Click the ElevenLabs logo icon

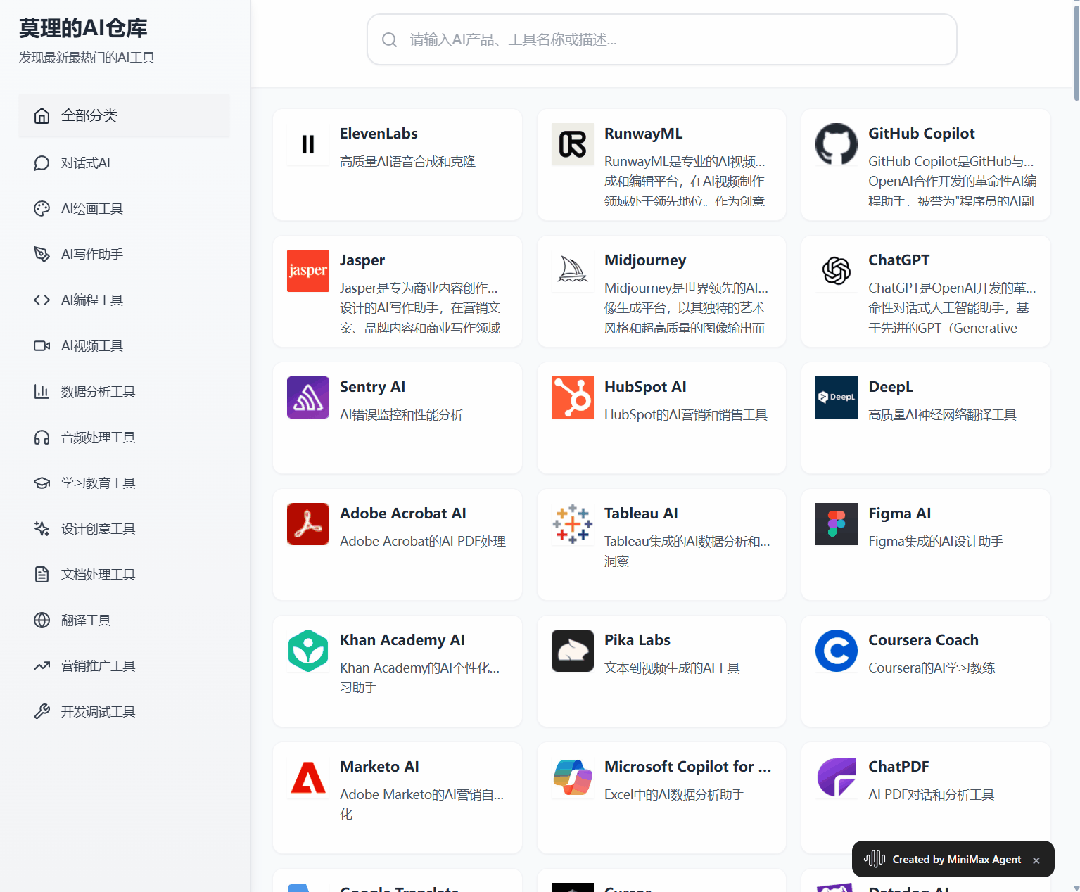(x=308, y=144)
